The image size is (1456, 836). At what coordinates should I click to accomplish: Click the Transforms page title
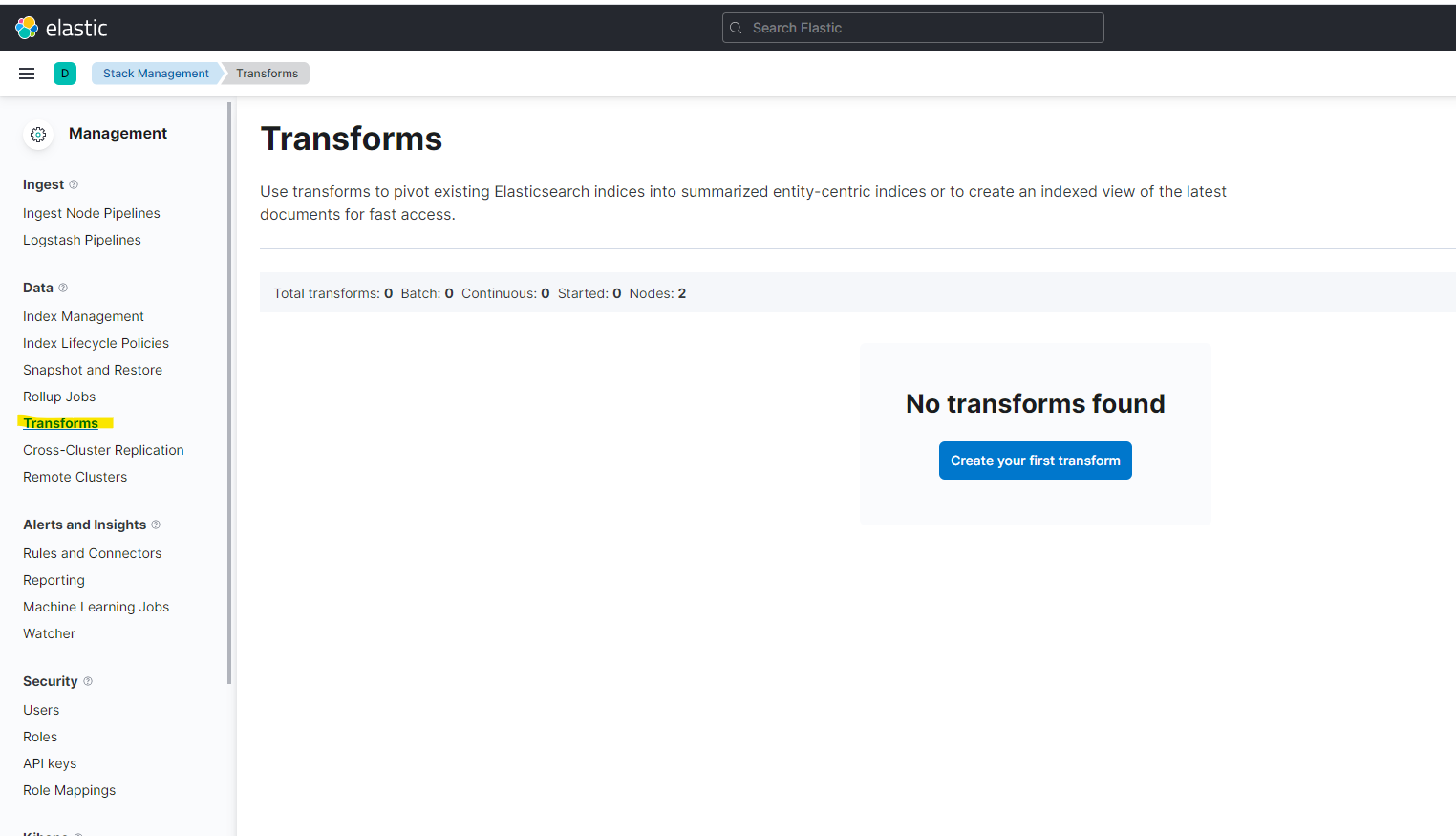click(352, 139)
